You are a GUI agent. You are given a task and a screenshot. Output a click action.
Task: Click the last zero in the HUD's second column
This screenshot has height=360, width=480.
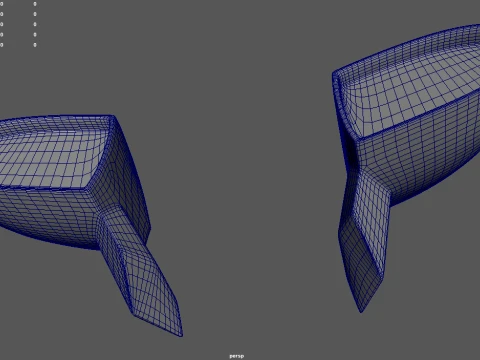35,45
